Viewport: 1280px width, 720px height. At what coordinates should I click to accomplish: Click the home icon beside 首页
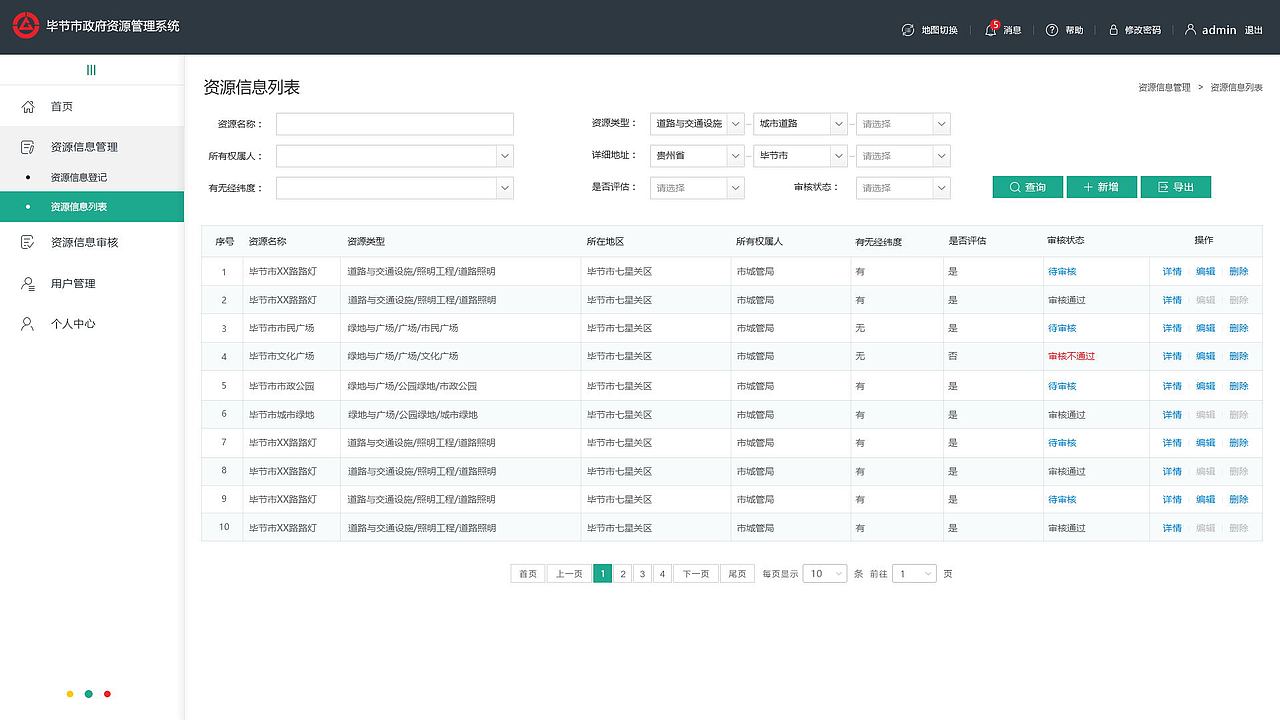[x=28, y=106]
